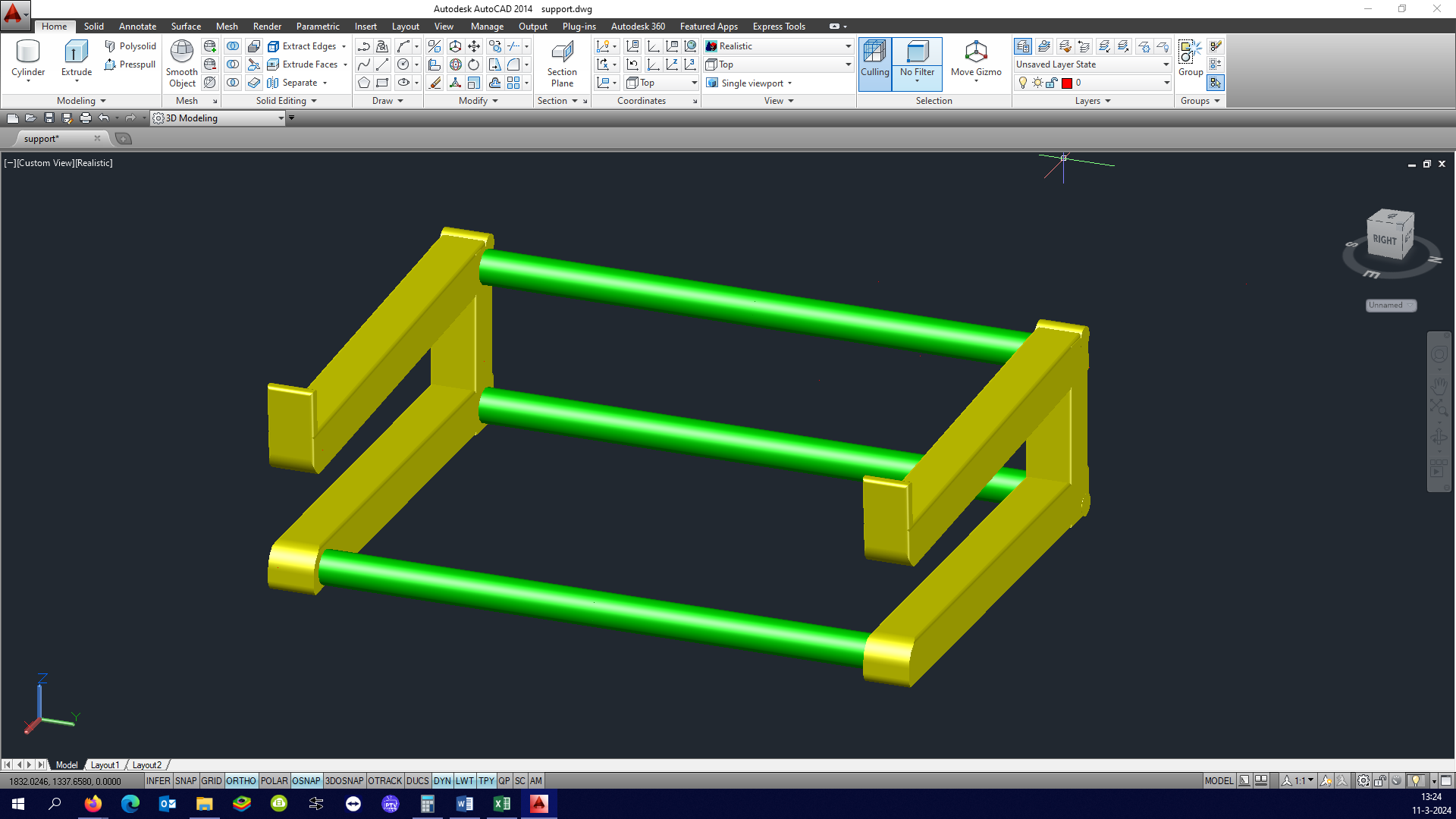
Task: Open Single viewport configuration dropdown
Action: click(750, 83)
